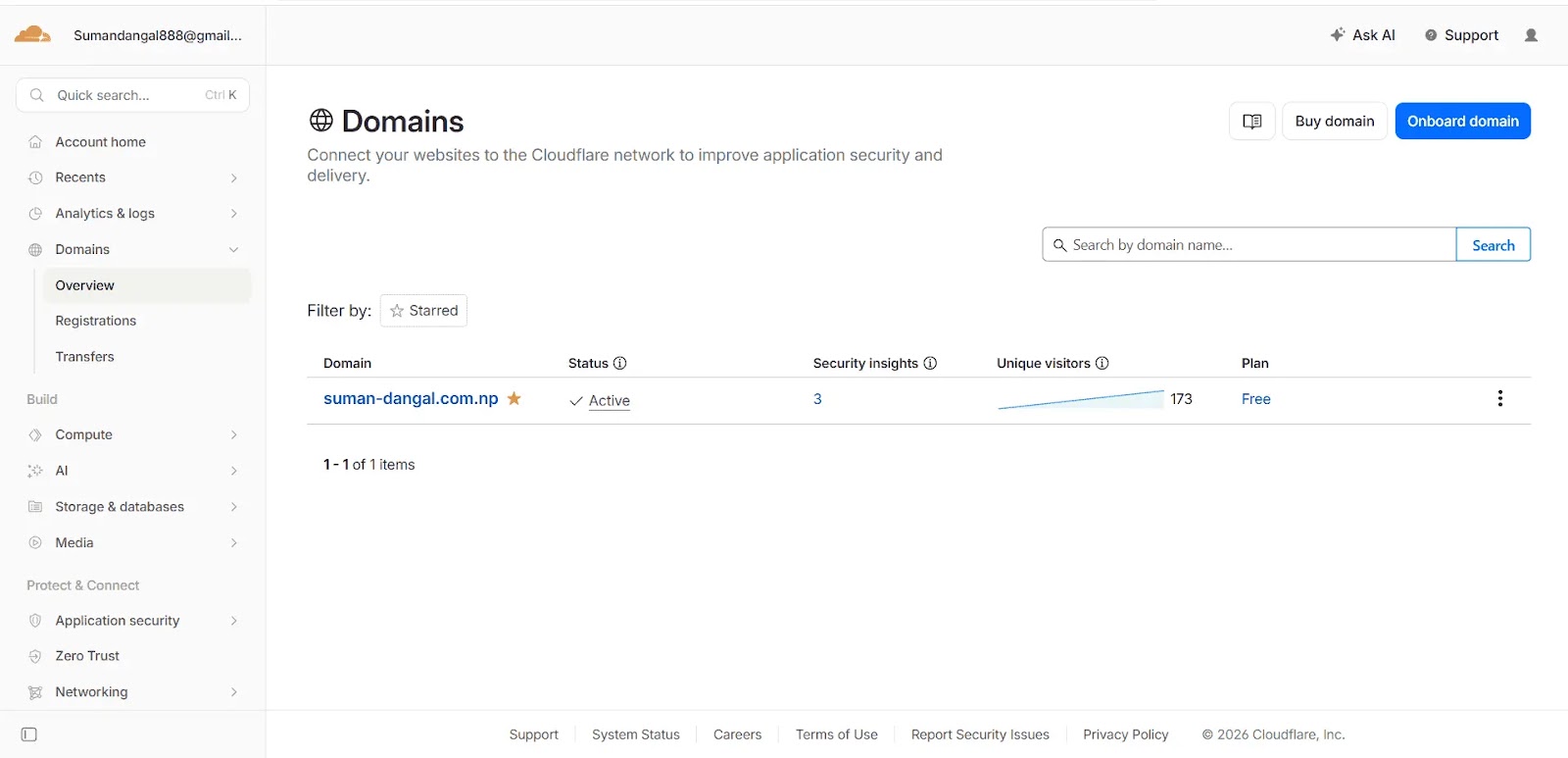The width and height of the screenshot is (1568, 758).
Task: Open the 3 security insights link
Action: coord(817,399)
